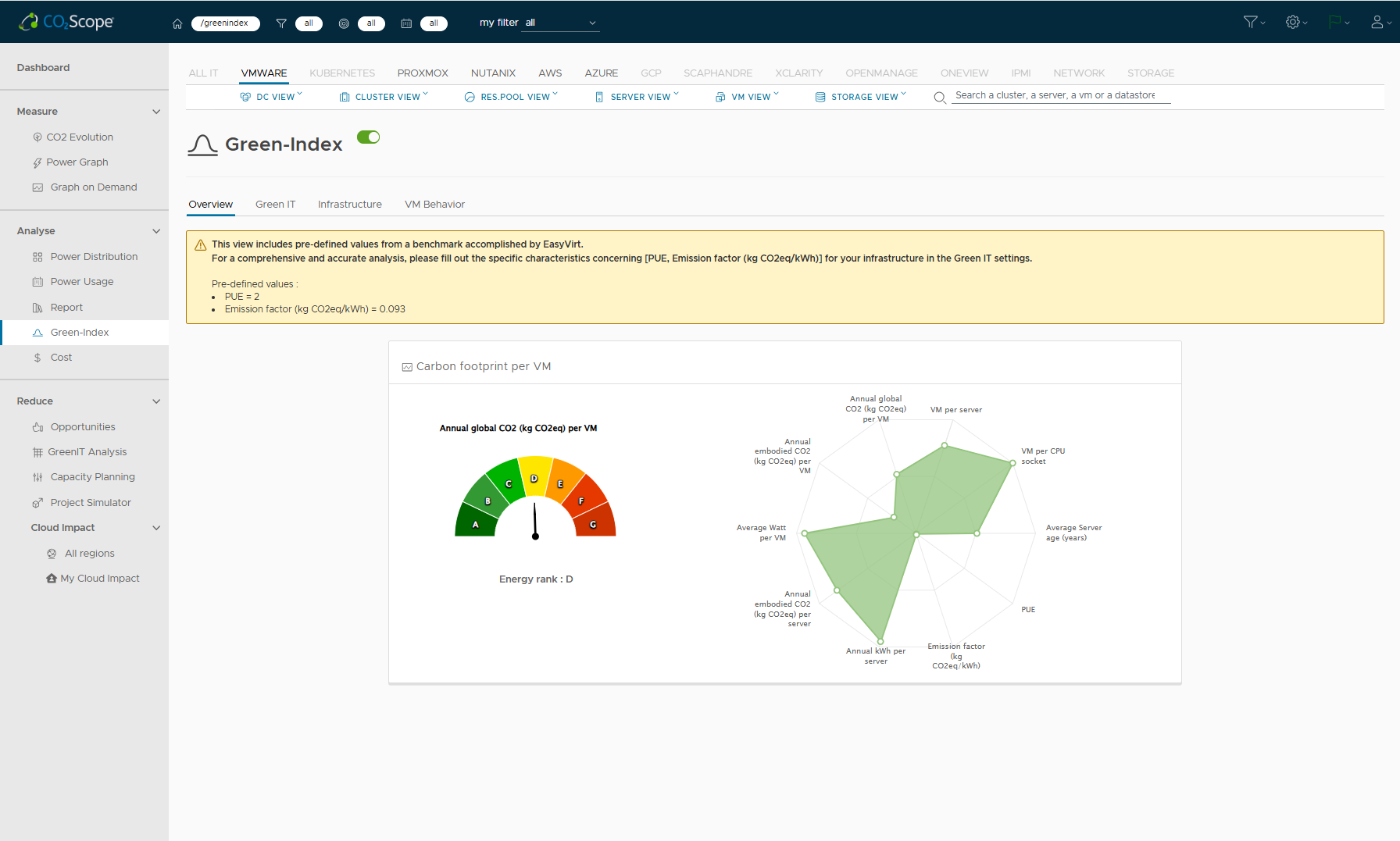Viewport: 1400px width, 841px height.
Task: Open the Green IT sub-tab
Action: pos(276,205)
